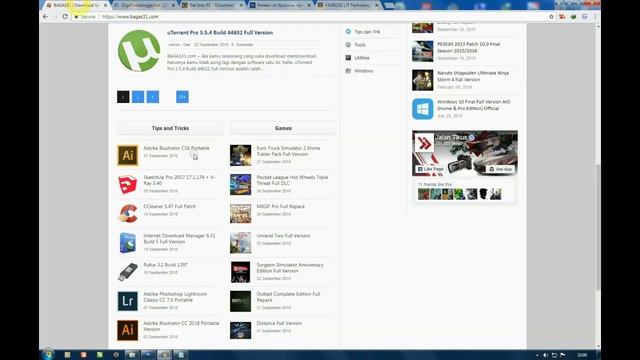Screen dimensions: 640x360
Task: Click the Utilities category icon
Action: pos(348,58)
